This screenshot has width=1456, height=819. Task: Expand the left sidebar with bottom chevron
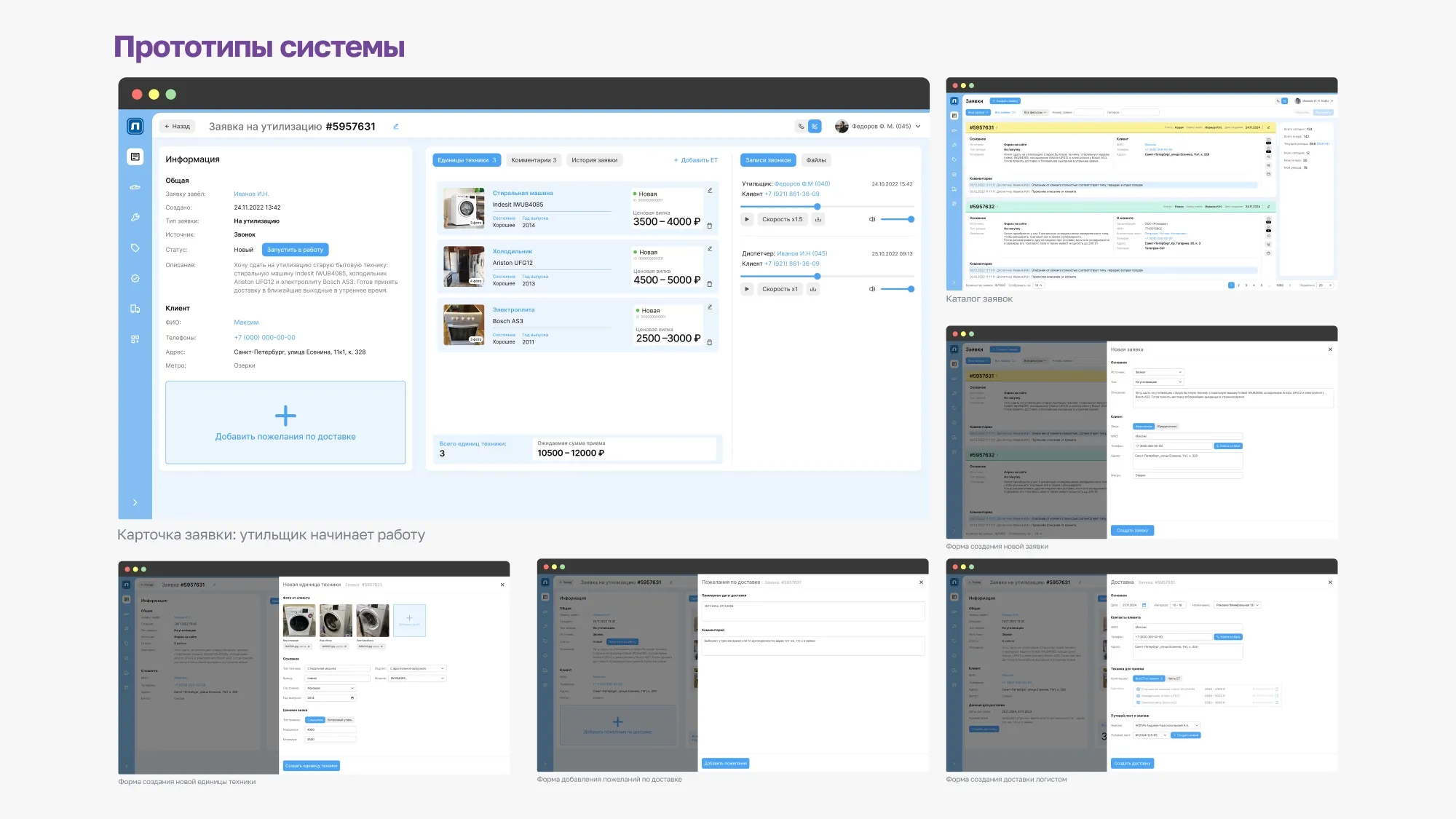point(135,502)
